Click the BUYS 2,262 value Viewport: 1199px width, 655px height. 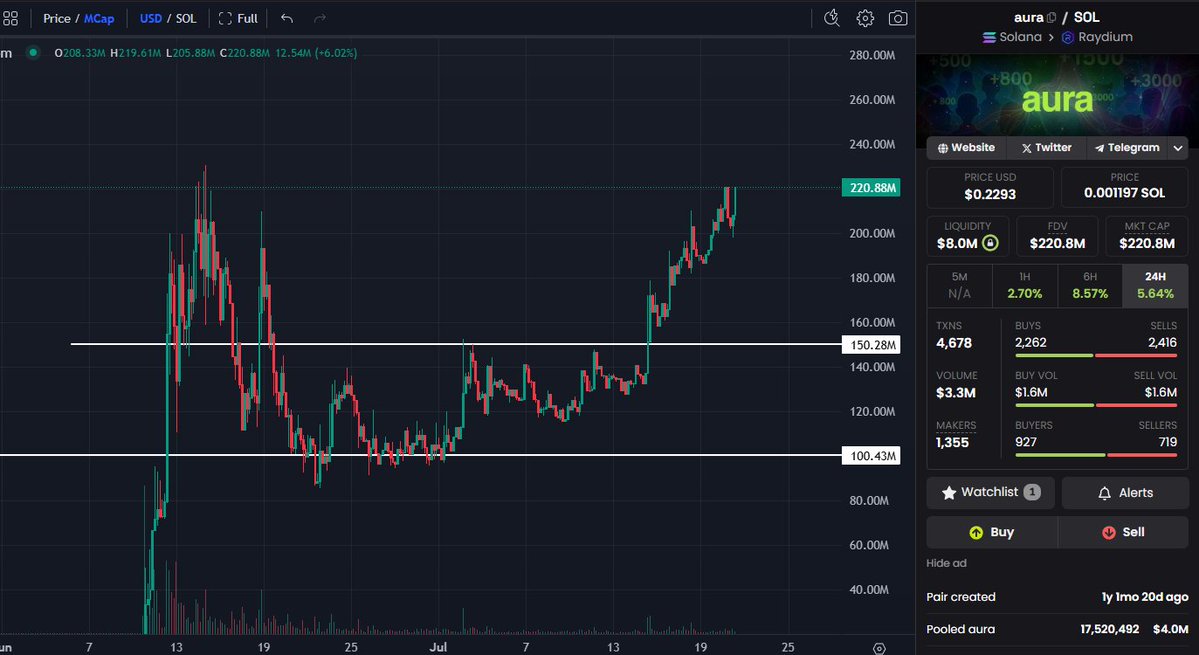pos(1031,342)
